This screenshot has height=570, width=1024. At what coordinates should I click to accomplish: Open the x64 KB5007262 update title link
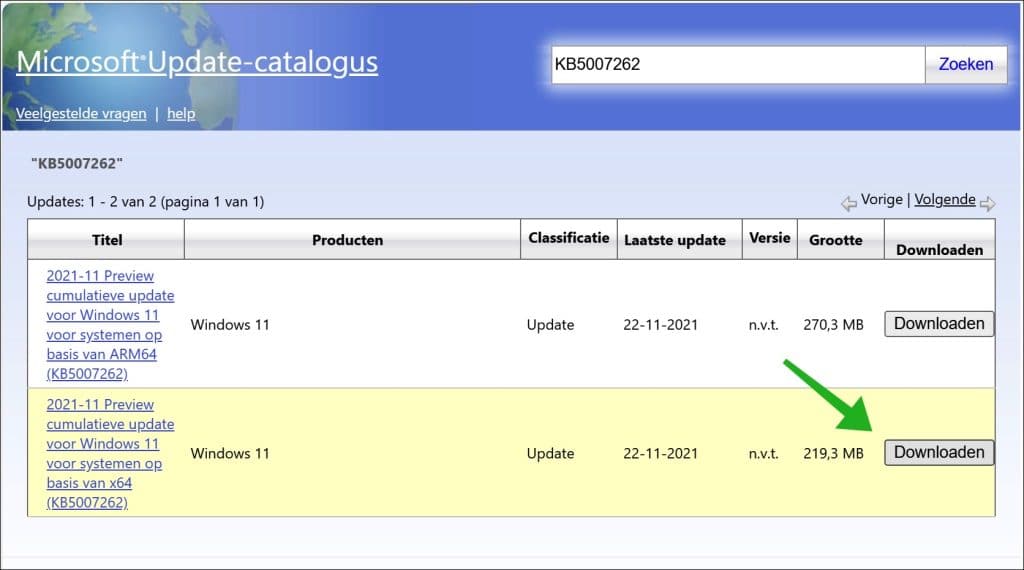pos(110,453)
